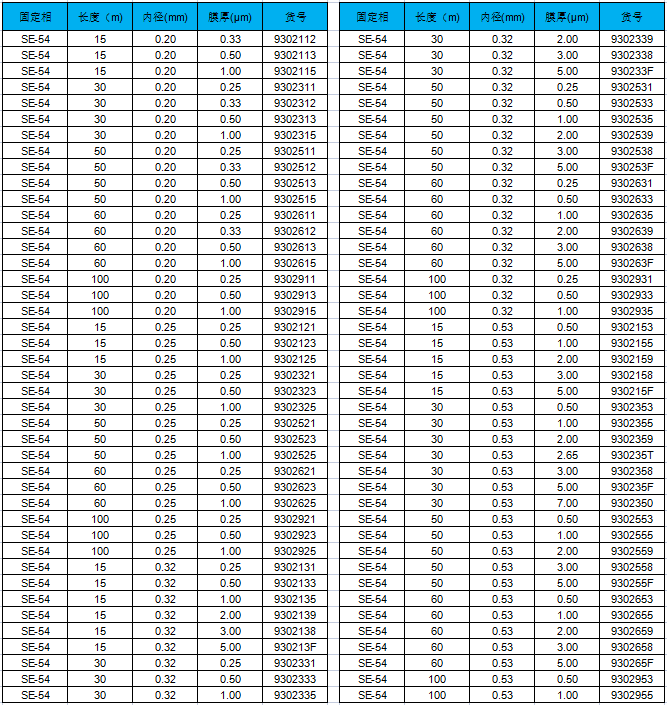Image resolution: width=667 pixels, height=705 pixels.
Task: Click product number 9302955
Action: 631,695
